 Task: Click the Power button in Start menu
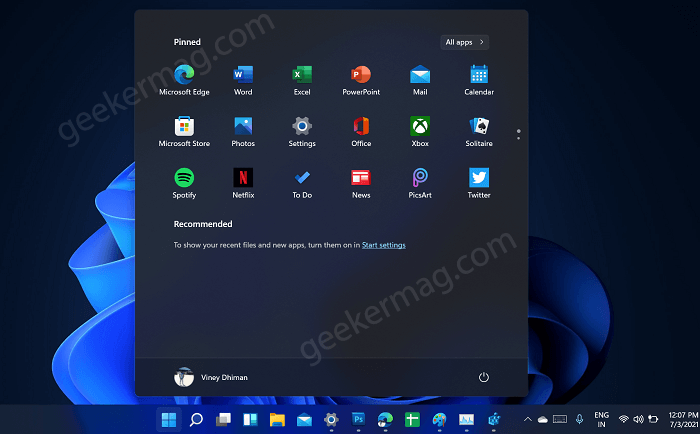click(483, 377)
